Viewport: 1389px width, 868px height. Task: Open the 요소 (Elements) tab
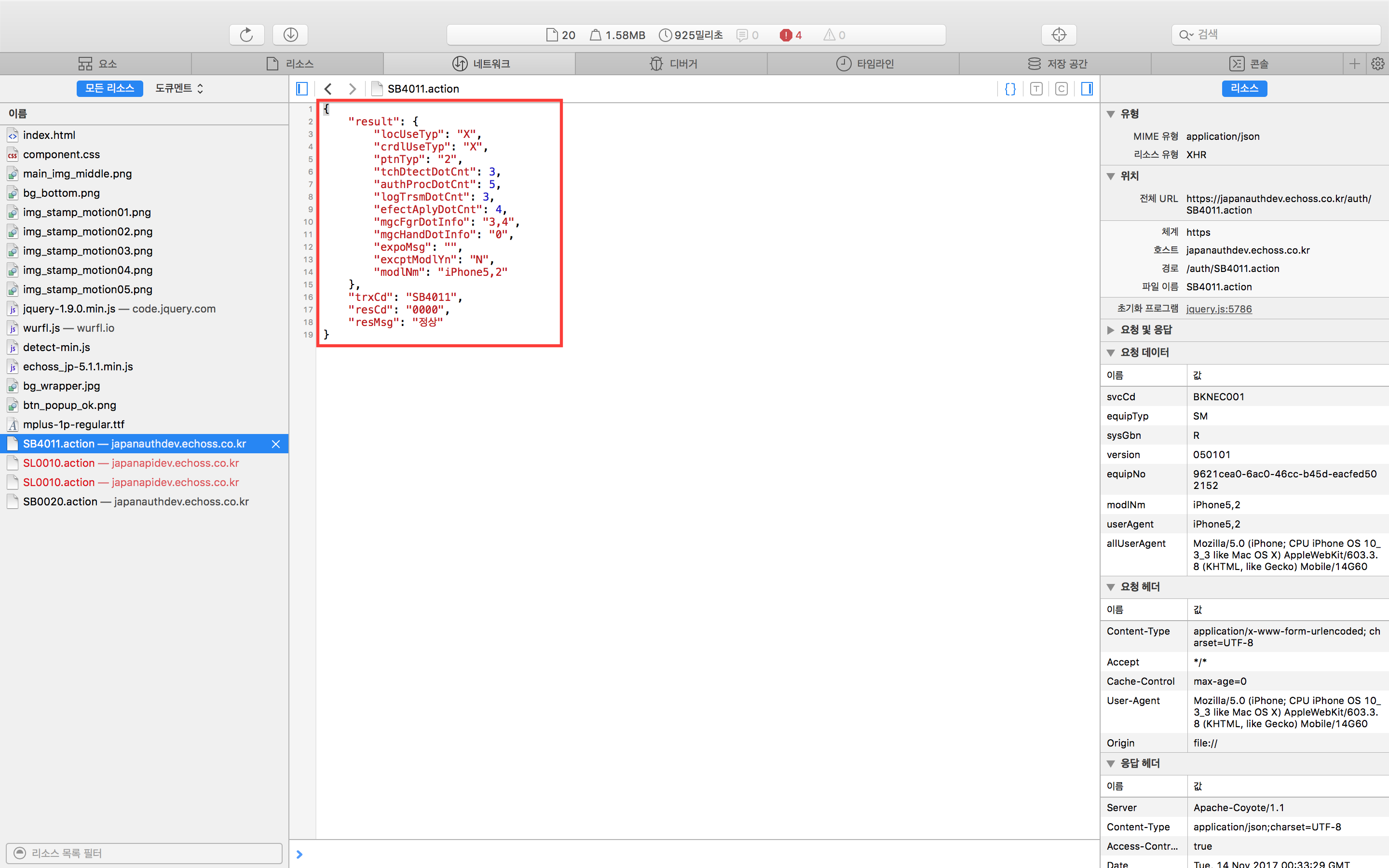point(96,64)
